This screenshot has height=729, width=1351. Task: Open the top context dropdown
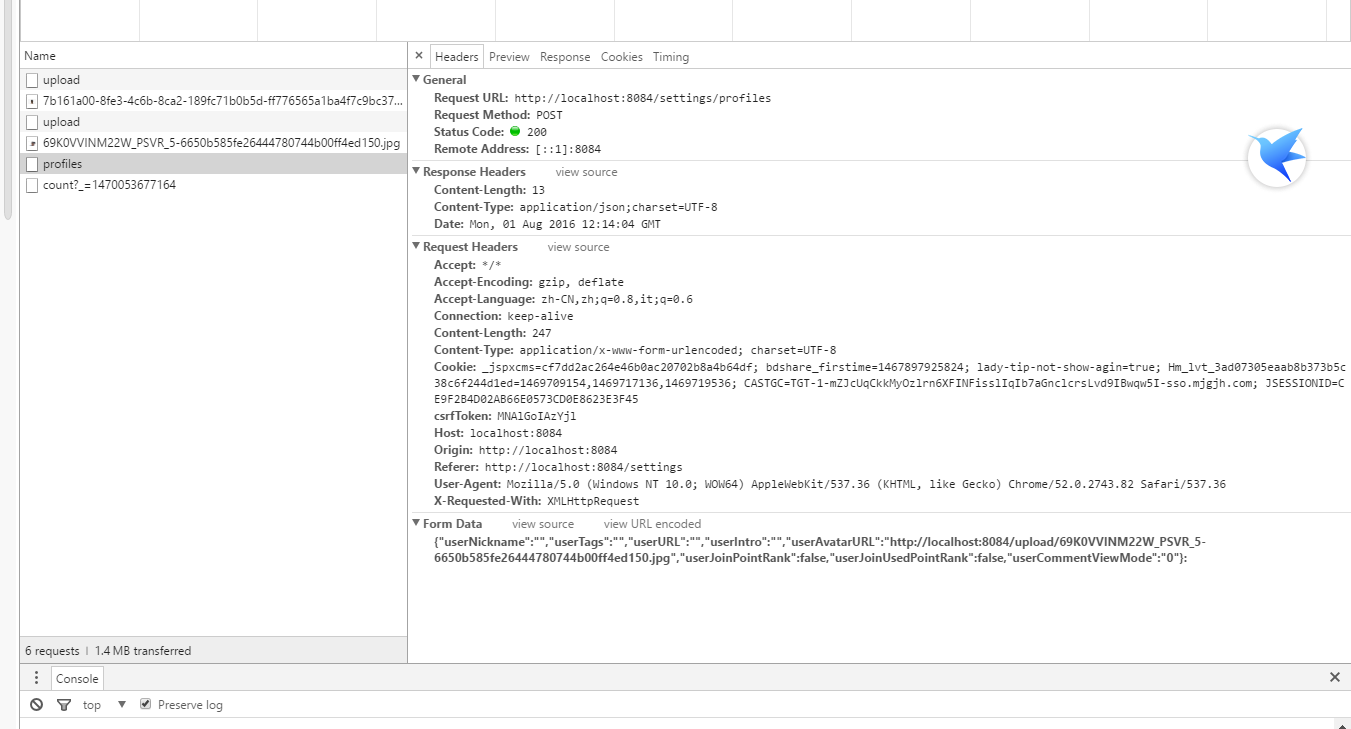click(x=104, y=705)
